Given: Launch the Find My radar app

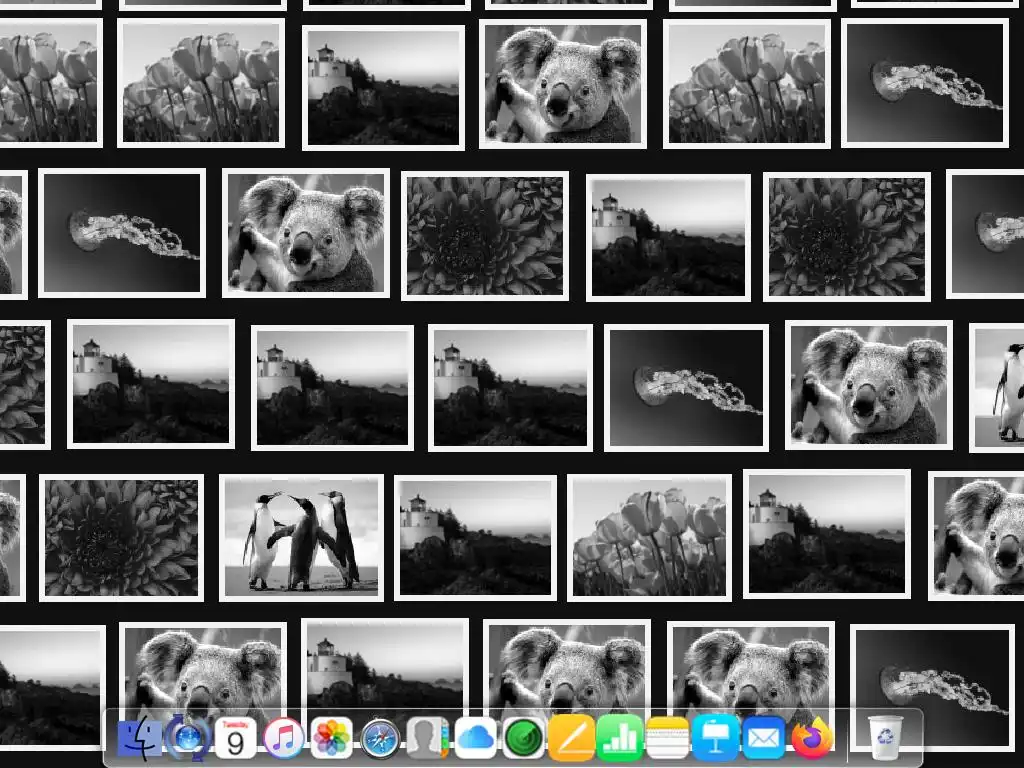Looking at the screenshot, I should [x=523, y=738].
